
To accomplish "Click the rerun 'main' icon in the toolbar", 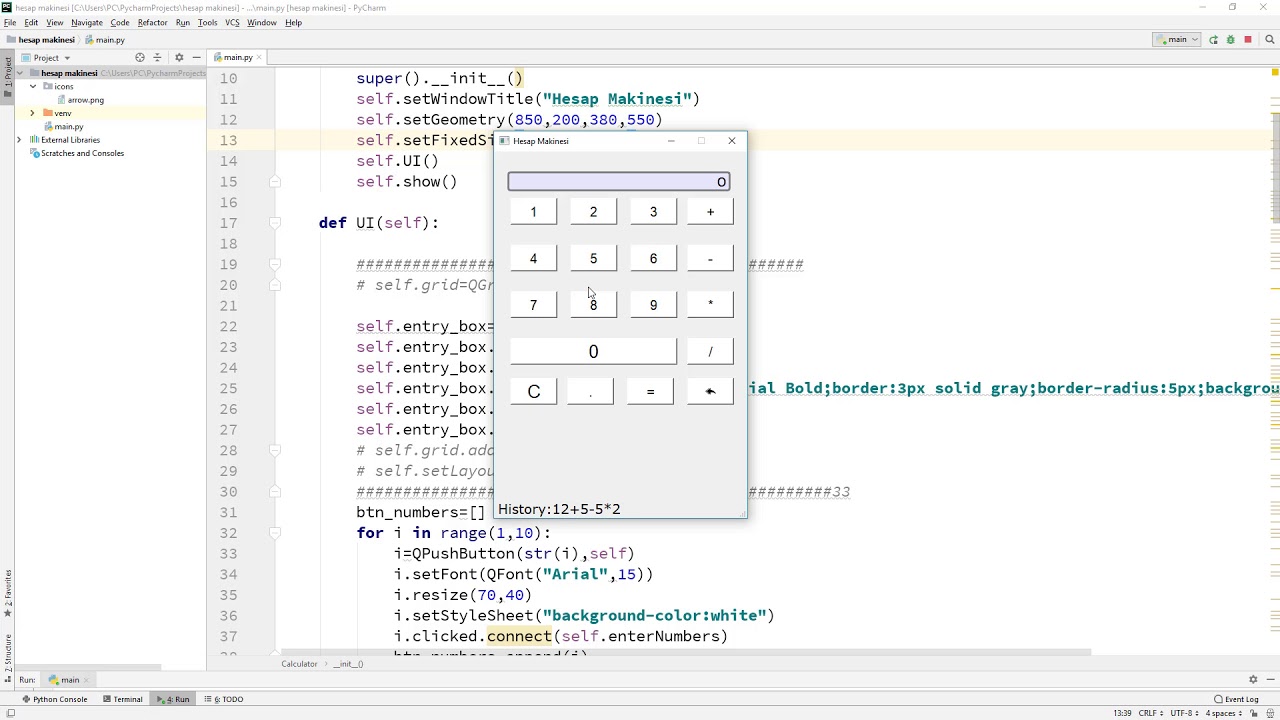I will [1213, 40].
